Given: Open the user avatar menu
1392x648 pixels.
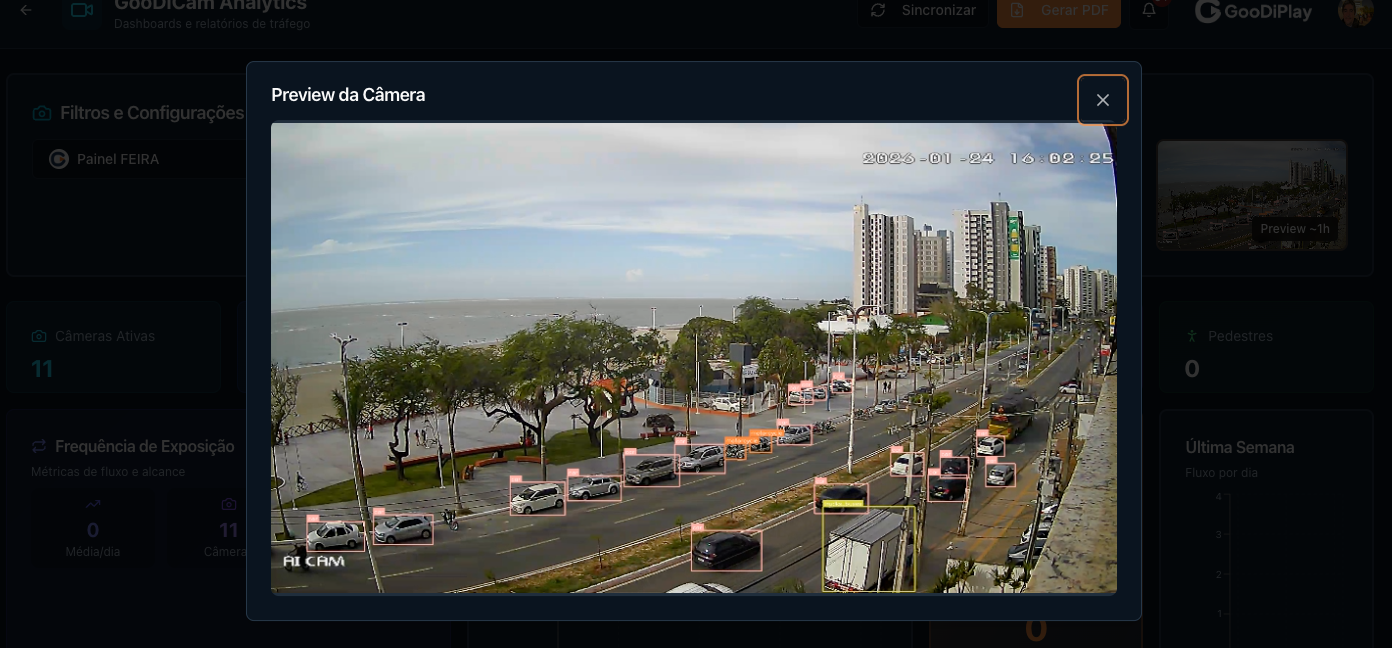Looking at the screenshot, I should (x=1355, y=11).
